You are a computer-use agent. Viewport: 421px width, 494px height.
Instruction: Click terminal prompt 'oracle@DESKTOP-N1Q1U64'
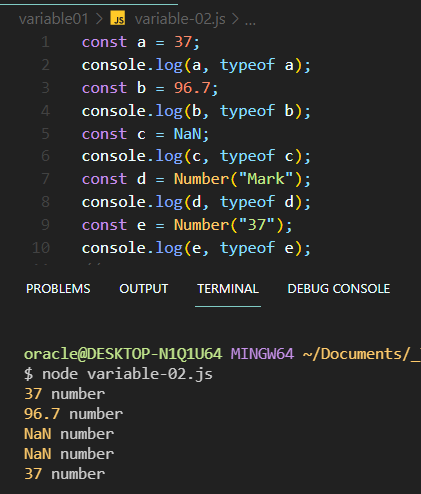[123, 354]
